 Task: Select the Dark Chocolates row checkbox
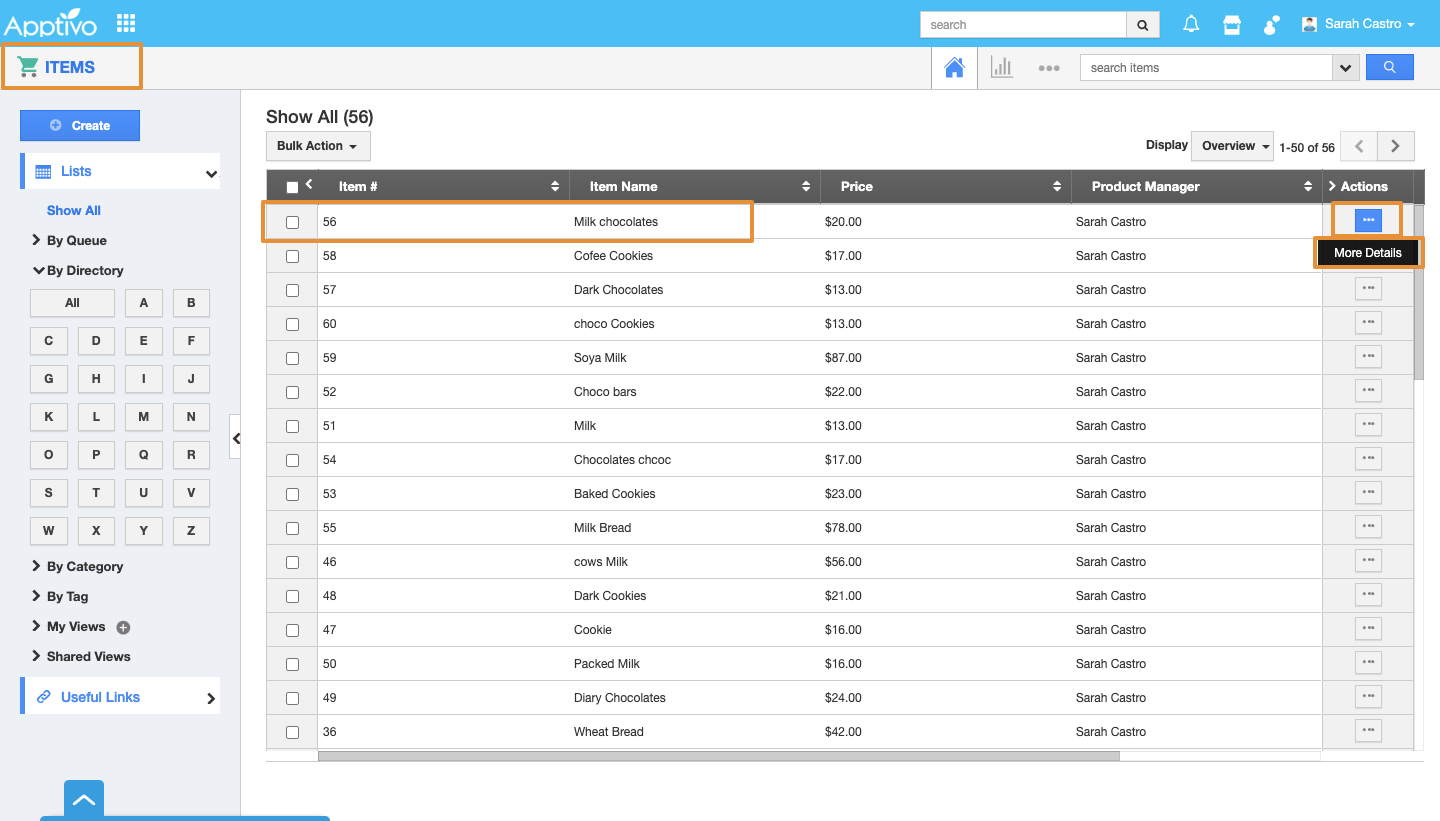292,290
